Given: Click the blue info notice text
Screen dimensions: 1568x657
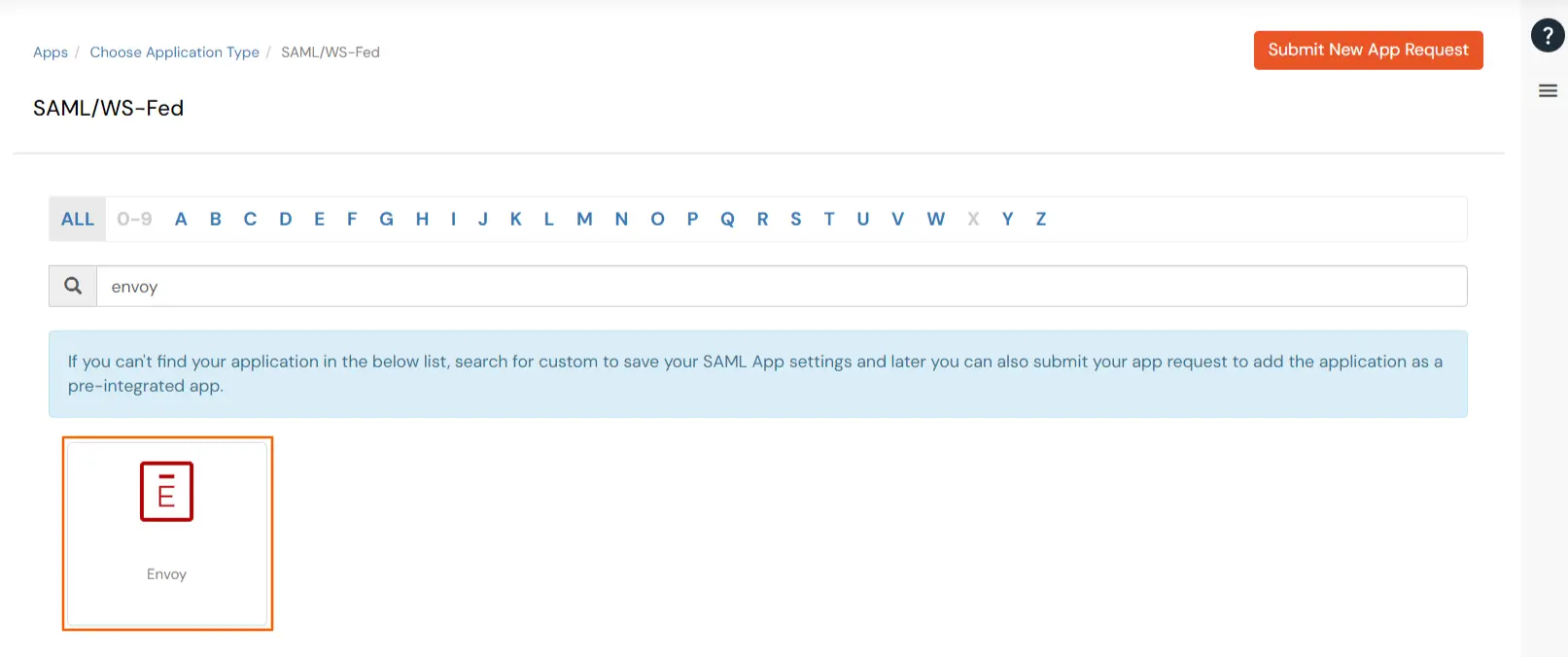Looking at the screenshot, I should pos(755,374).
